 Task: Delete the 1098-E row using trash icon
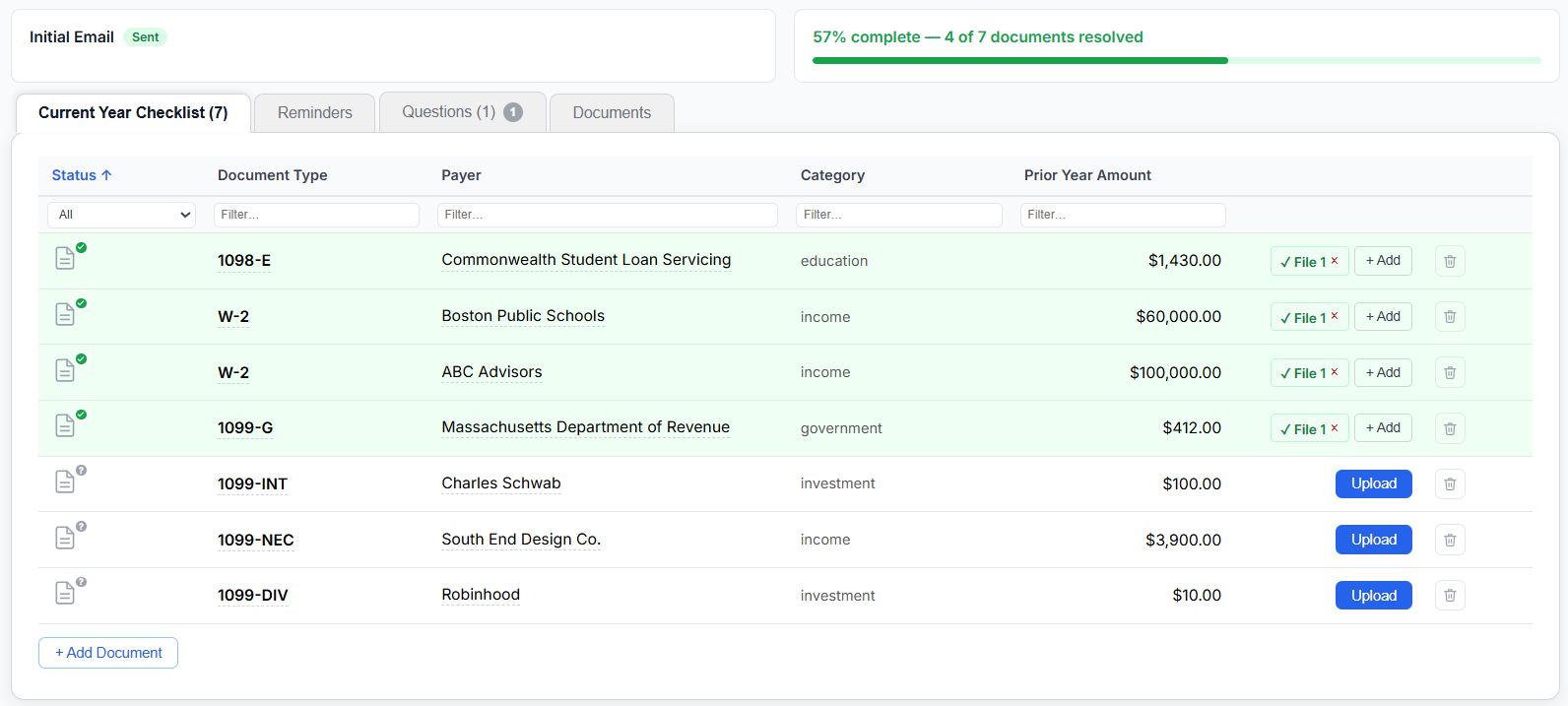(1450, 261)
